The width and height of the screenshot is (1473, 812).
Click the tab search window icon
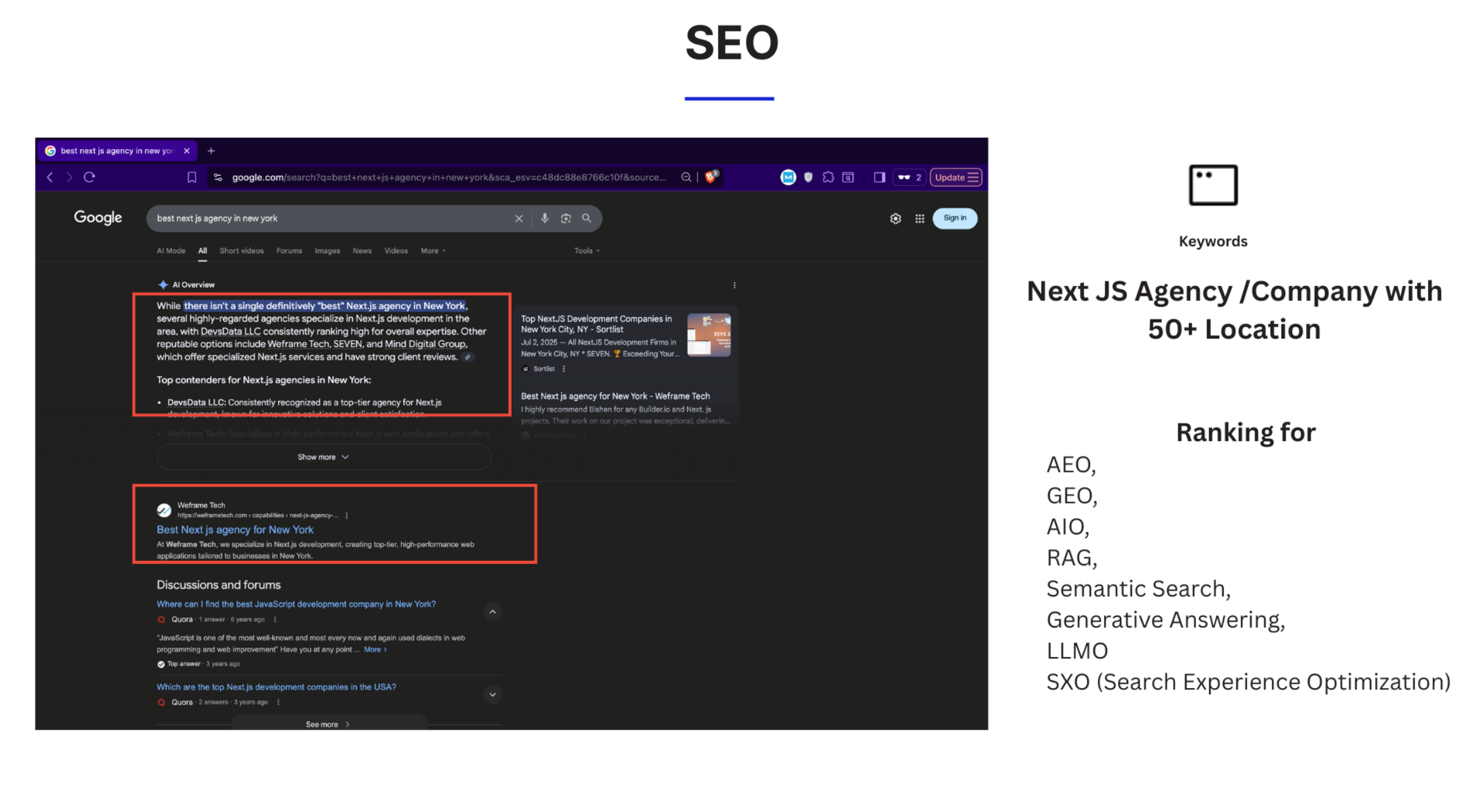click(848, 178)
